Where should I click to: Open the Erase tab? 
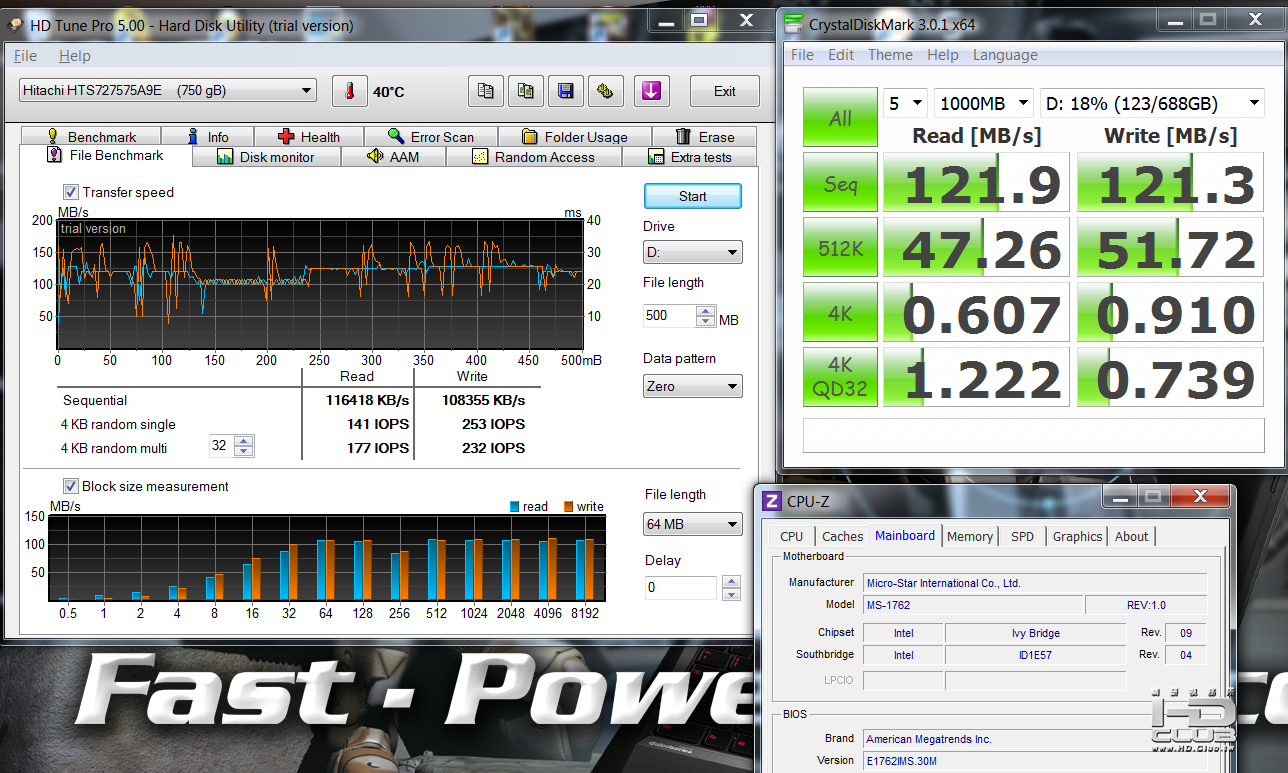(705, 137)
